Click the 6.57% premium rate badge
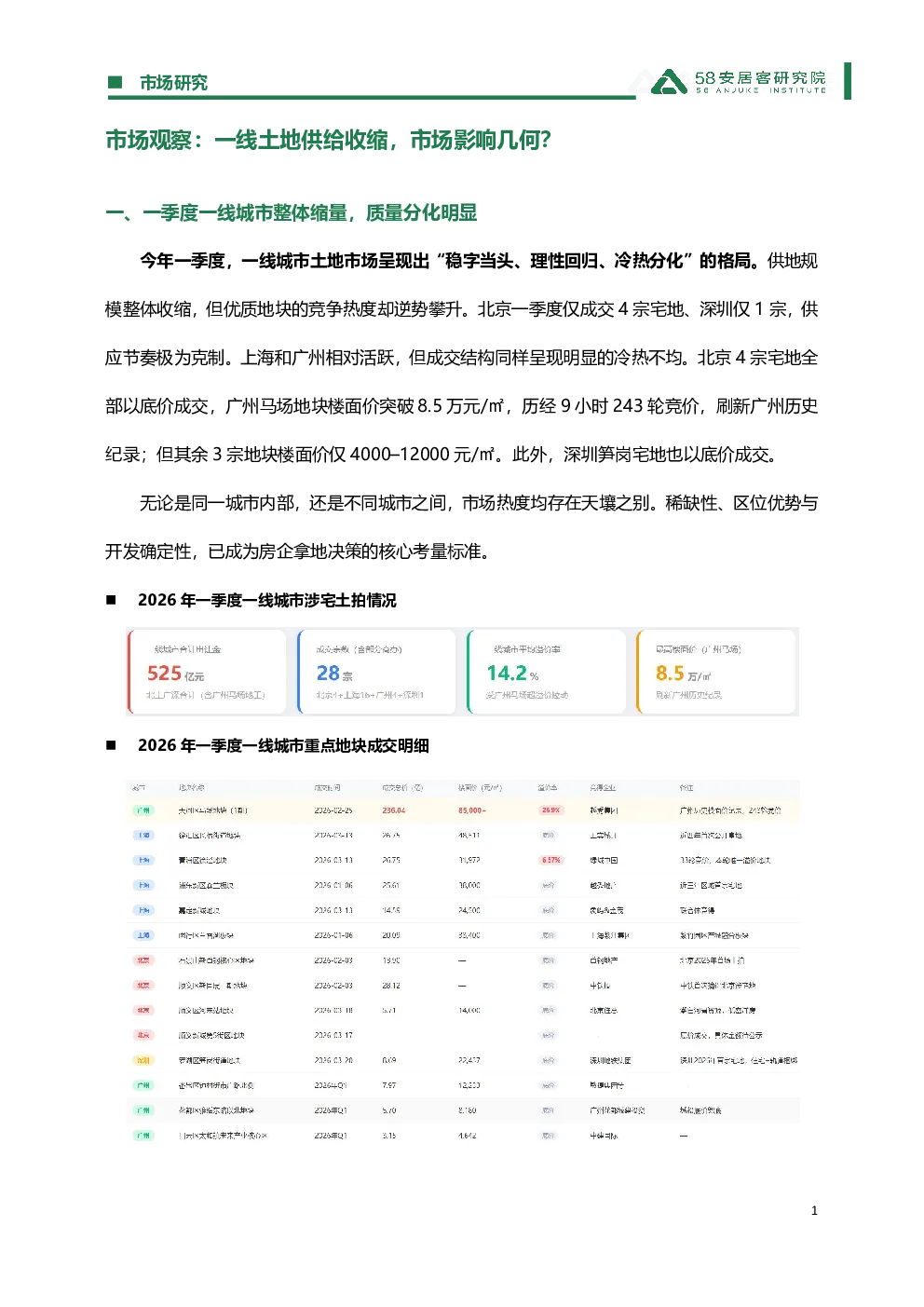The width and height of the screenshot is (924, 1307). [x=550, y=860]
